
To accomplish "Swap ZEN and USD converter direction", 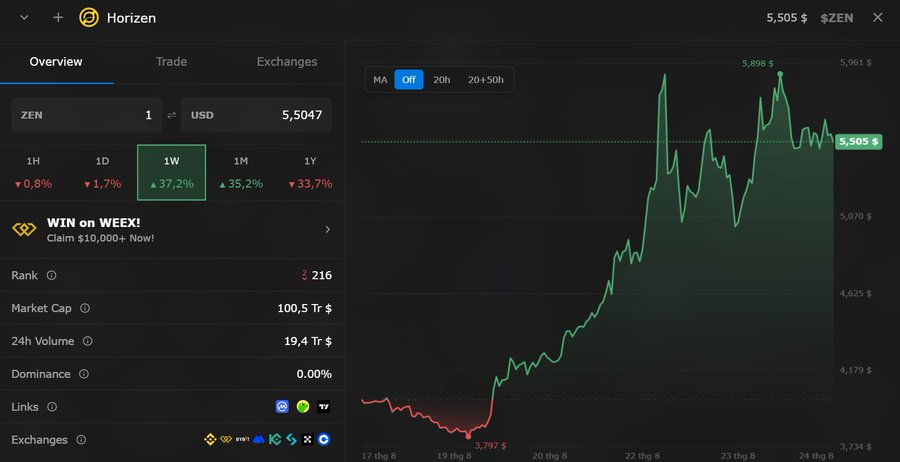I will click(x=171, y=115).
